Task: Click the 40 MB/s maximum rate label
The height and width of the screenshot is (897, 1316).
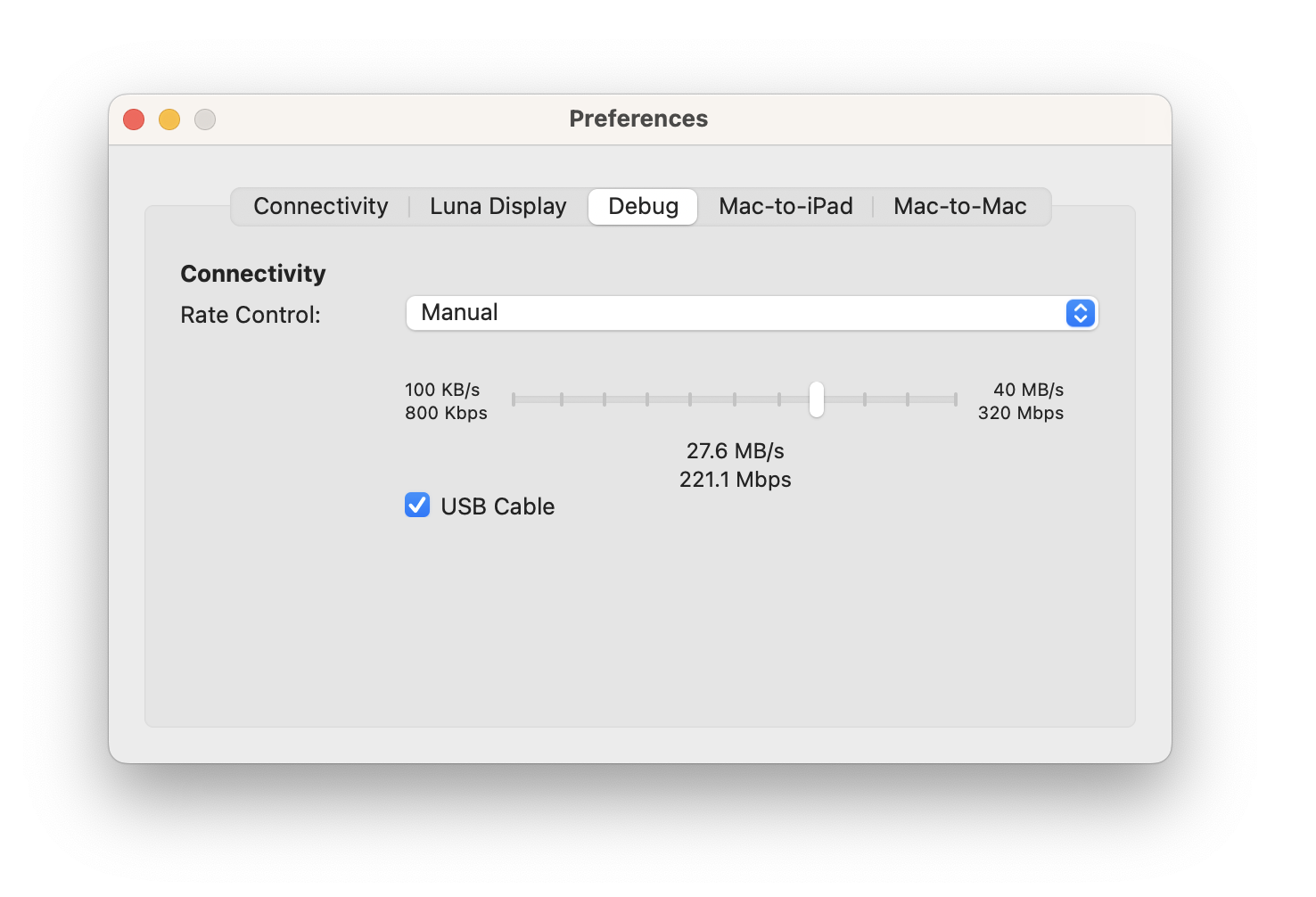Action: click(1028, 389)
